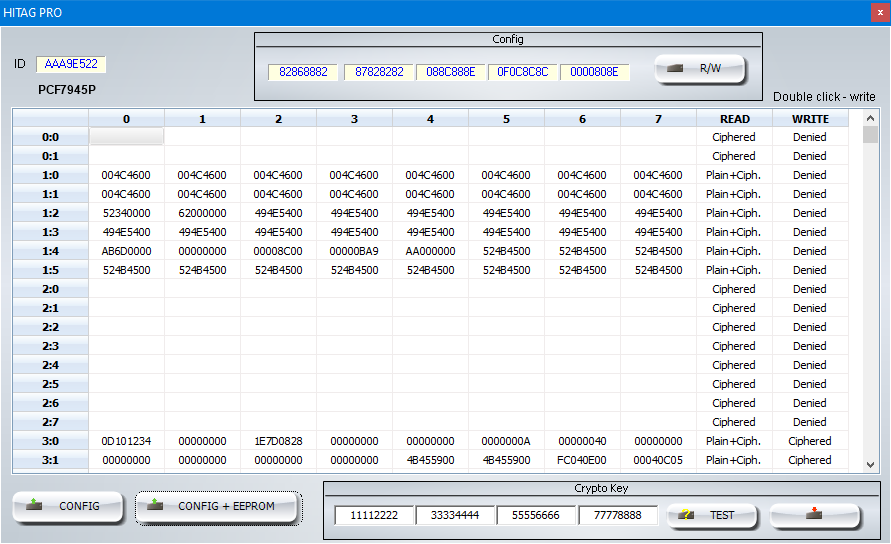Click the R/W config button
891x544 pixels.
point(700,69)
